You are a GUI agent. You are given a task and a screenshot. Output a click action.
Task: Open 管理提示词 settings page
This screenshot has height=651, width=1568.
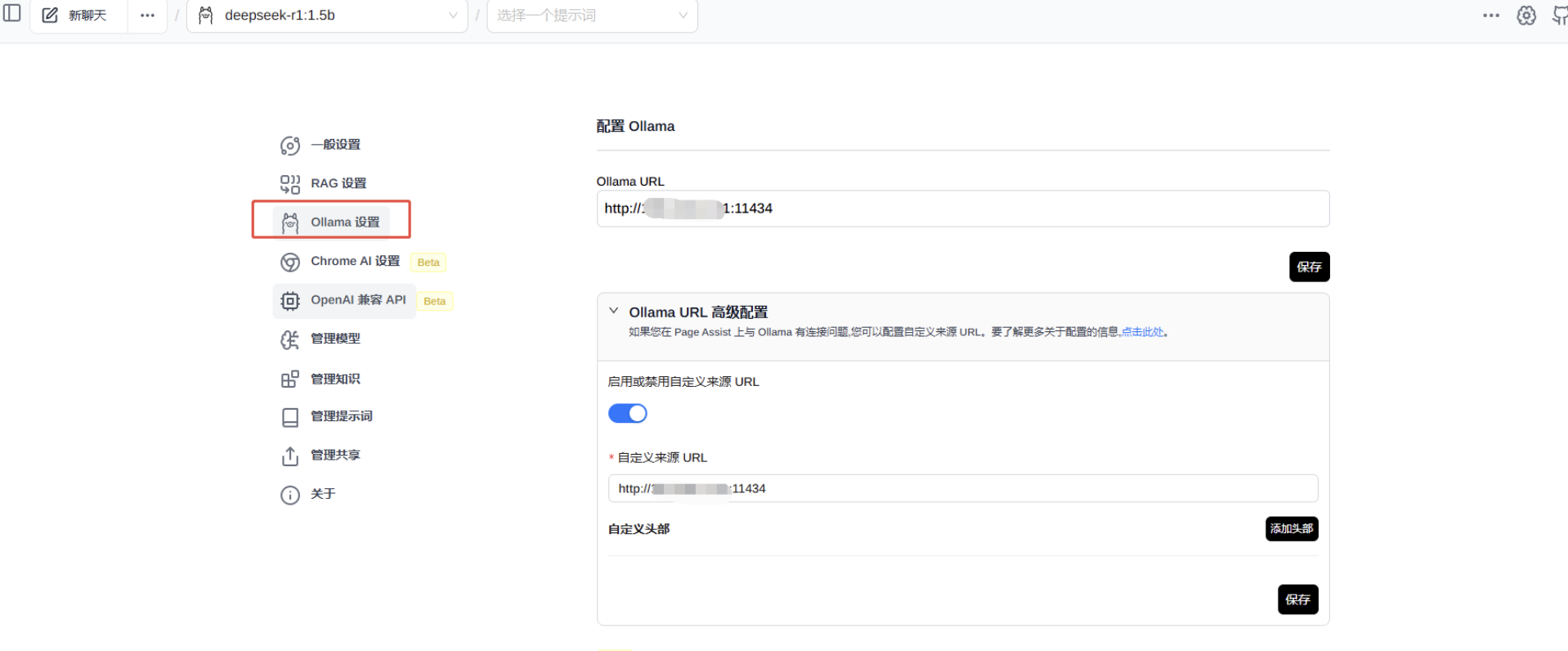click(342, 416)
